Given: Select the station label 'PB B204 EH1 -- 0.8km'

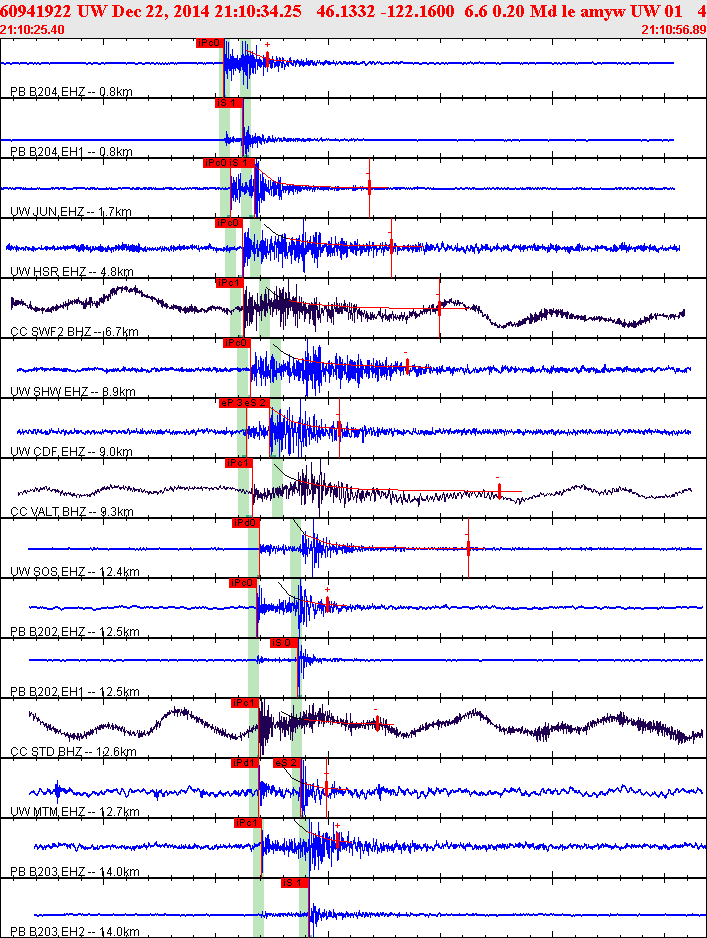Looking at the screenshot, I should tap(71, 151).
